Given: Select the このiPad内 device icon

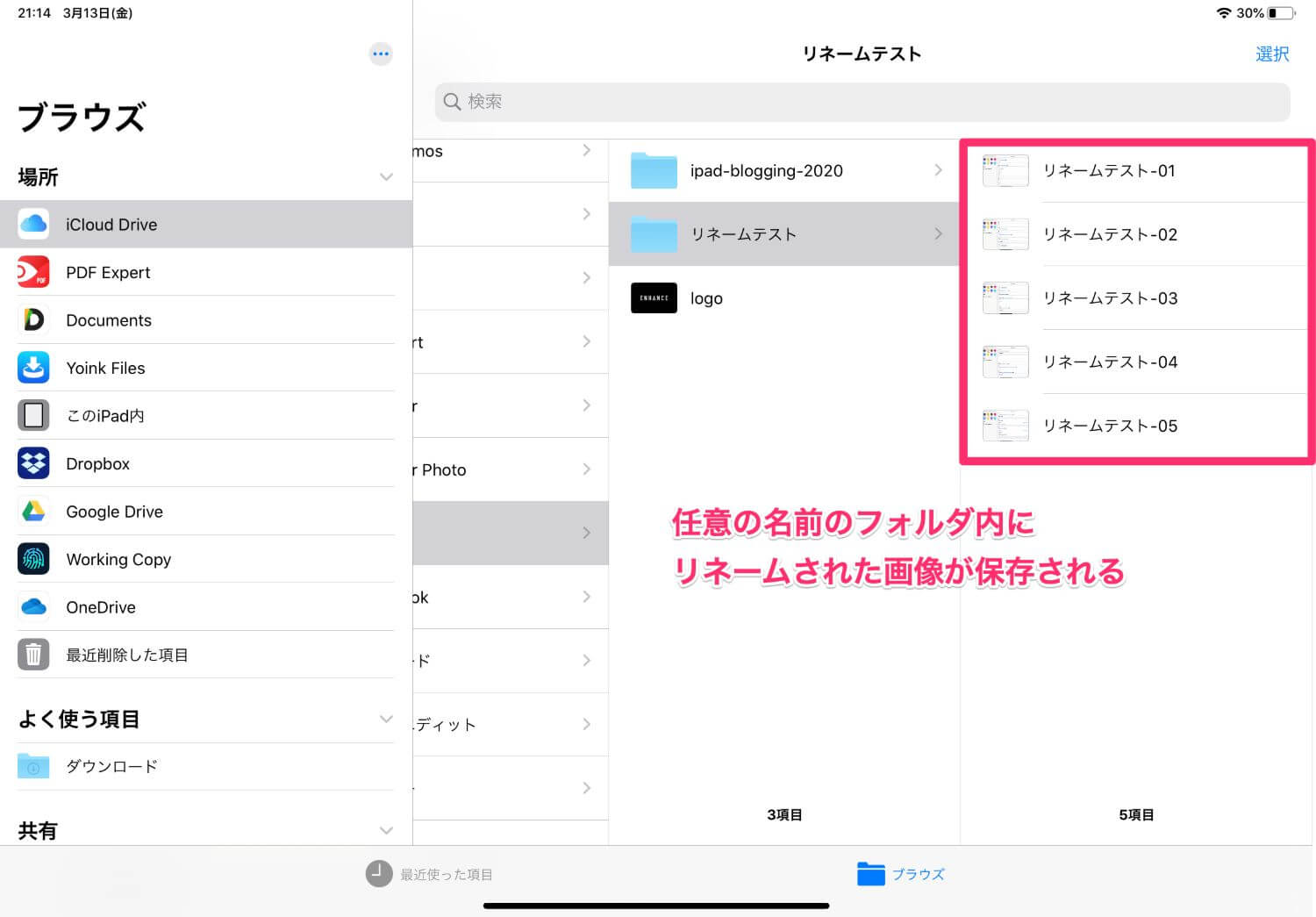Looking at the screenshot, I should [33, 415].
